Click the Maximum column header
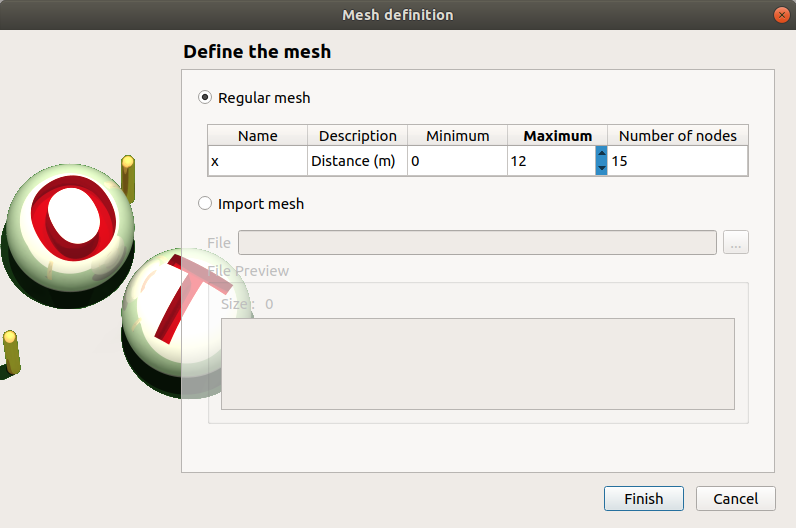The width and height of the screenshot is (796, 528). tap(557, 136)
